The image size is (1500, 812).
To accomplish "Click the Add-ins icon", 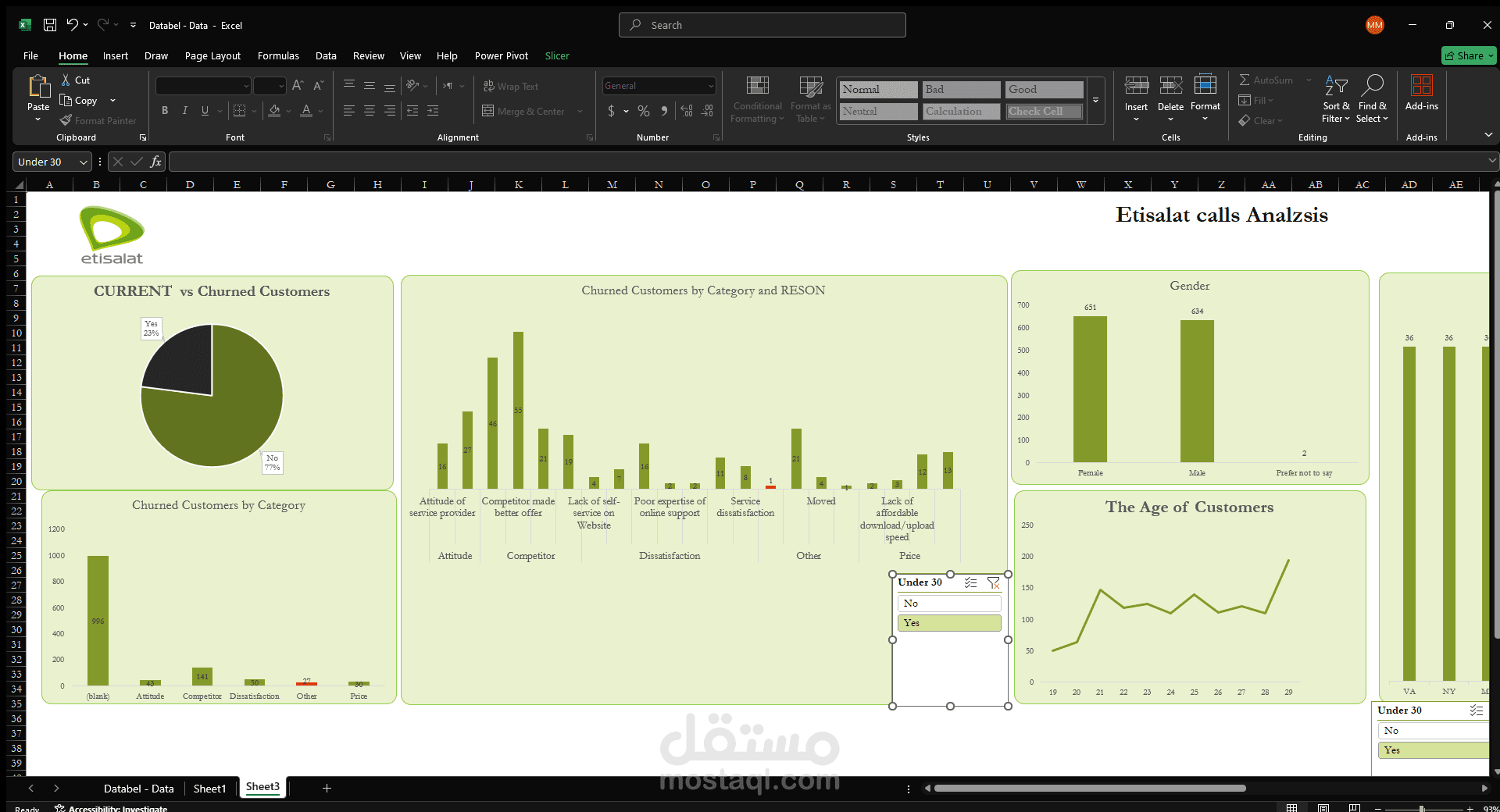I will pos(1421,85).
